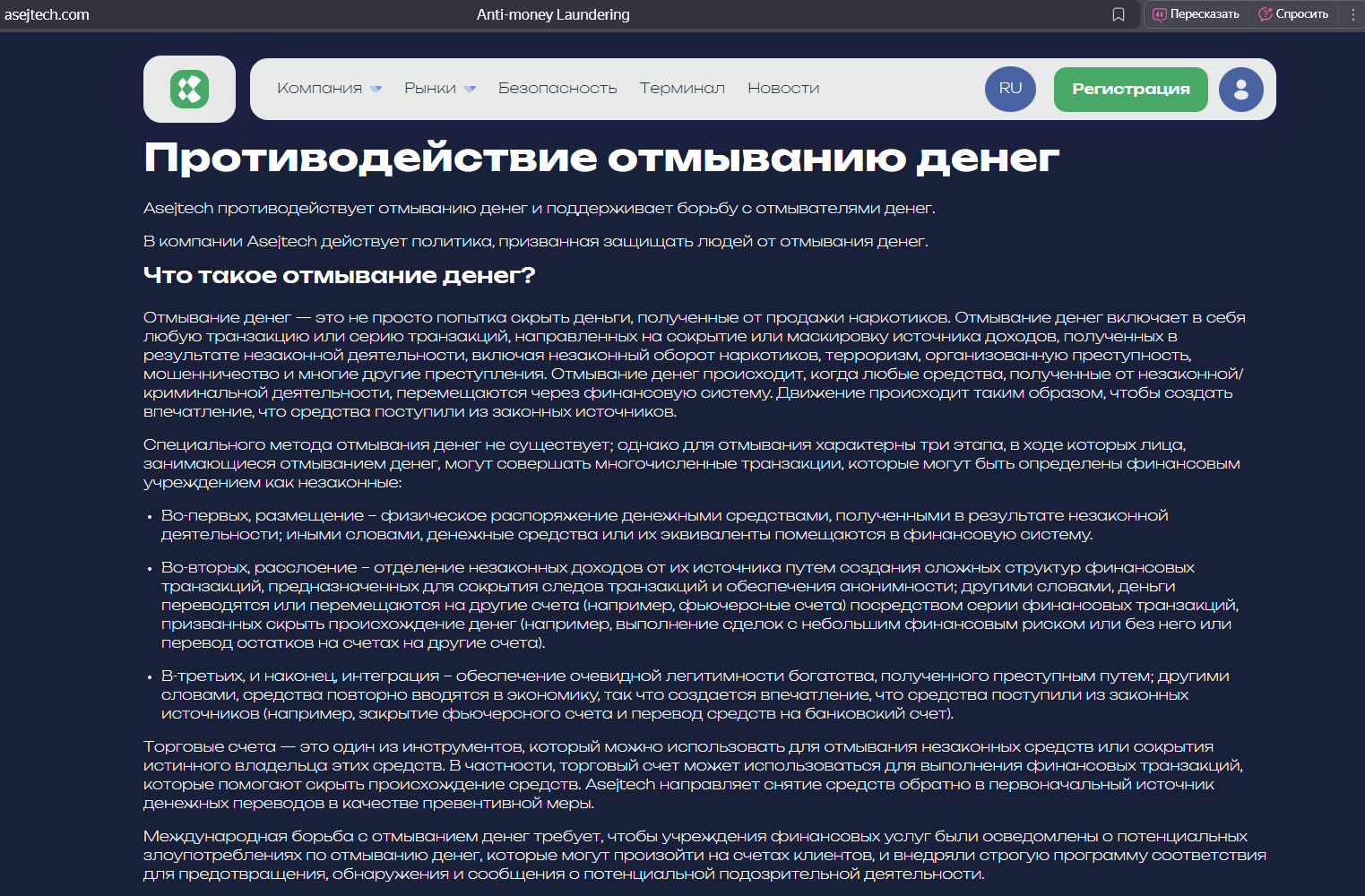Expand the Рынки dropdown menu

coord(438,88)
